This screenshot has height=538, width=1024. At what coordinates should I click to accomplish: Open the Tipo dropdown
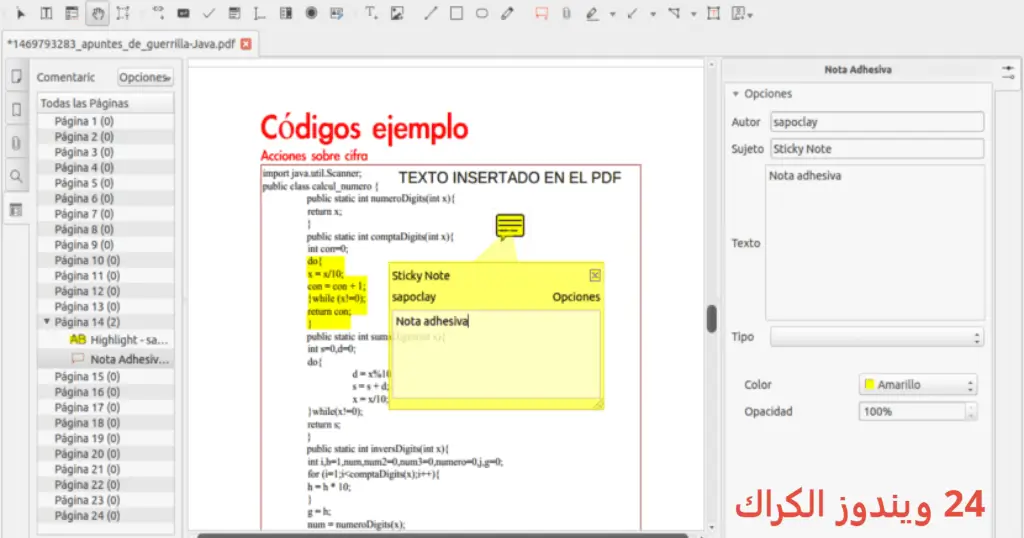876,337
